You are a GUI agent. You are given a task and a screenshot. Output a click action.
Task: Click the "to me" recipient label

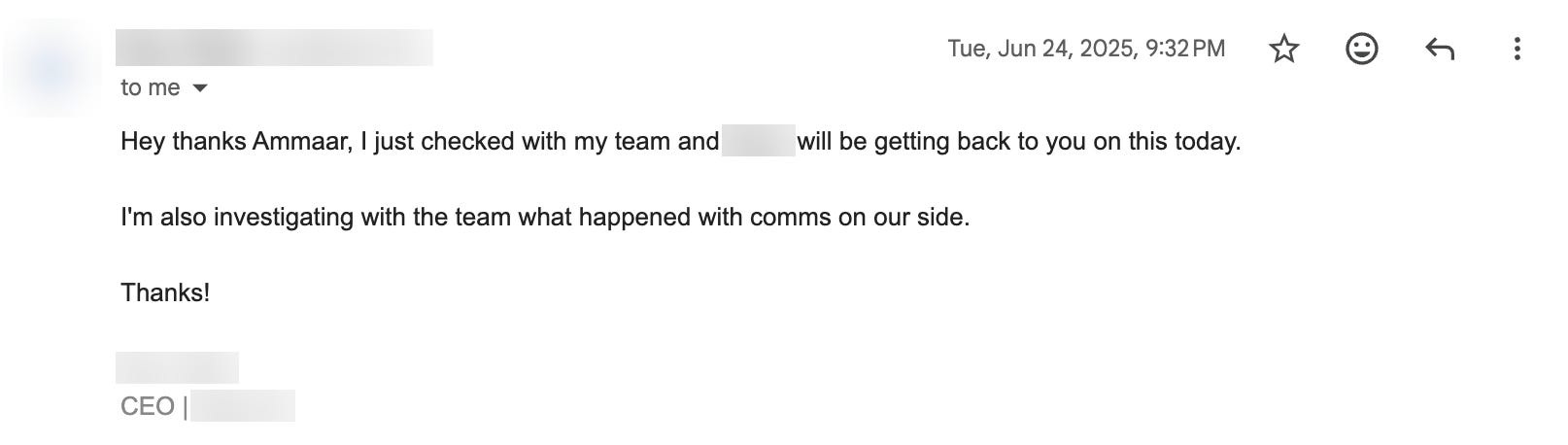pos(151,88)
